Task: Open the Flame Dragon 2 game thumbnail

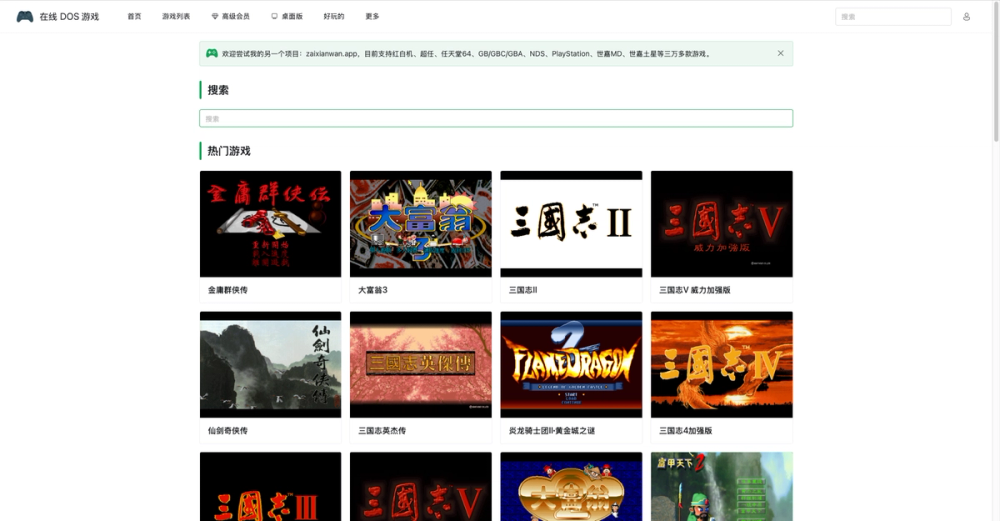Action: (571, 365)
